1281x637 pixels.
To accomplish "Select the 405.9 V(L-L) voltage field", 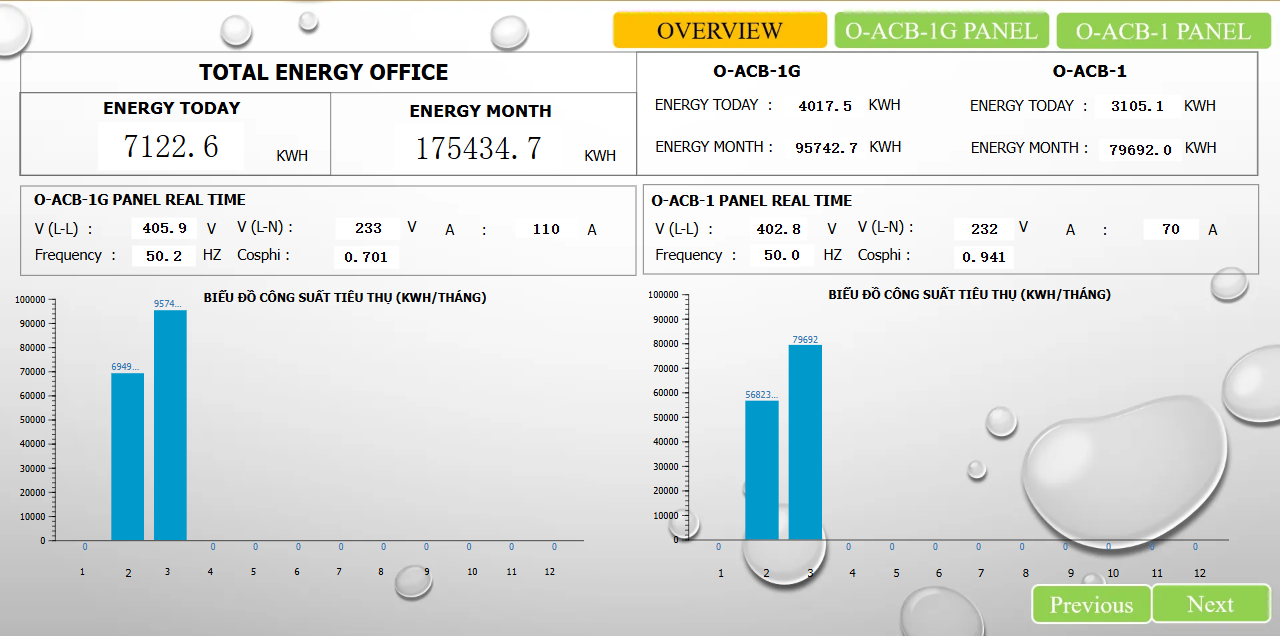I will [165, 229].
